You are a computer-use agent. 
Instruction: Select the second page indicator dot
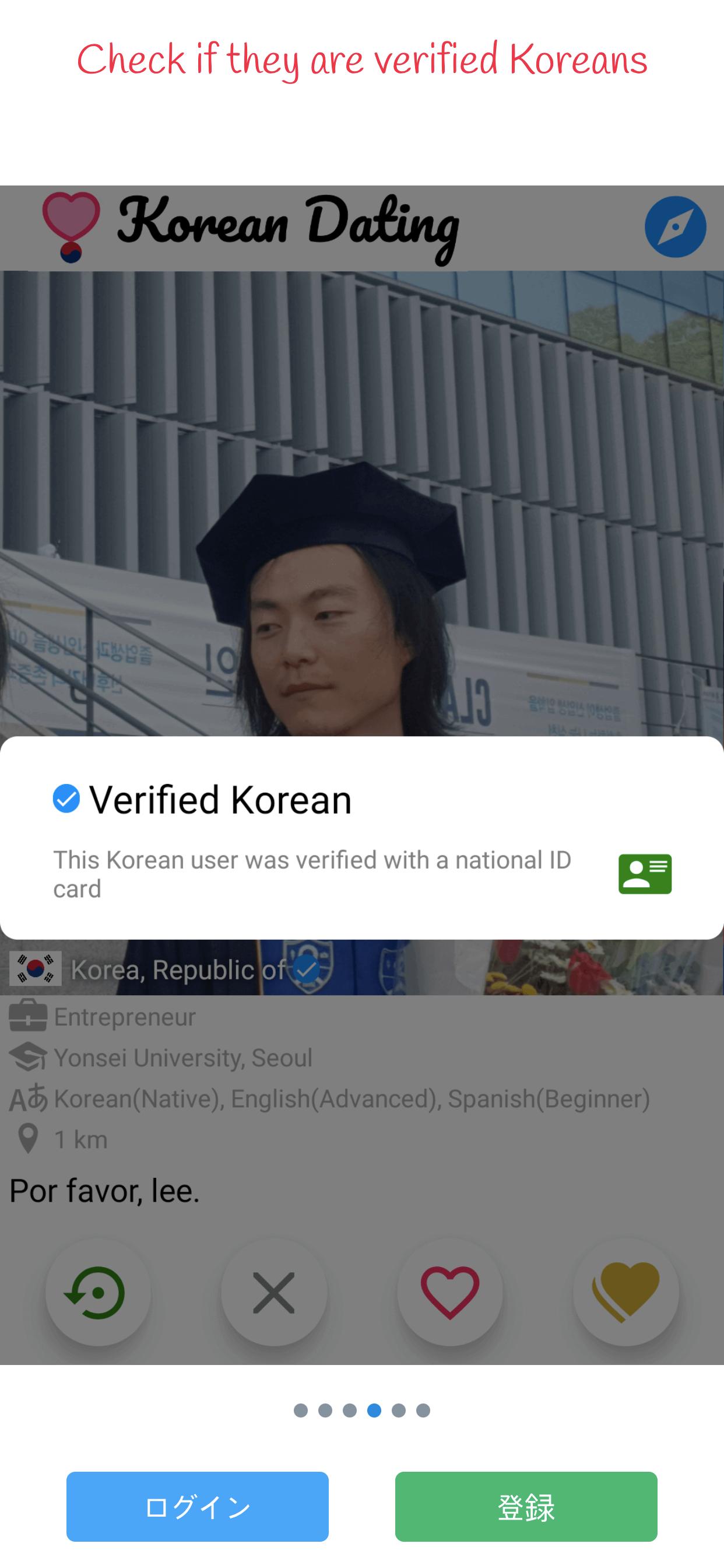[x=325, y=1410]
